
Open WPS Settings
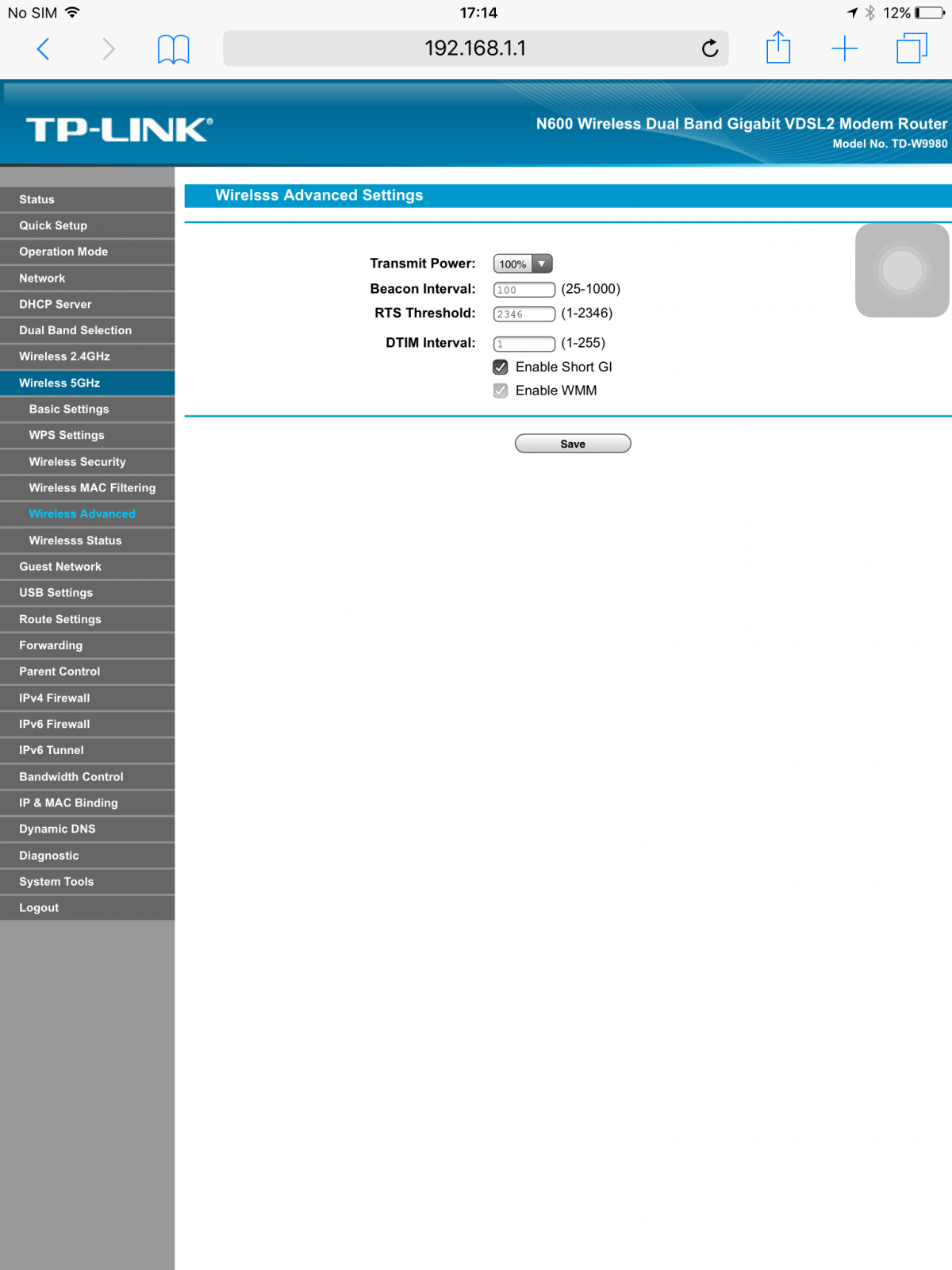pos(87,435)
